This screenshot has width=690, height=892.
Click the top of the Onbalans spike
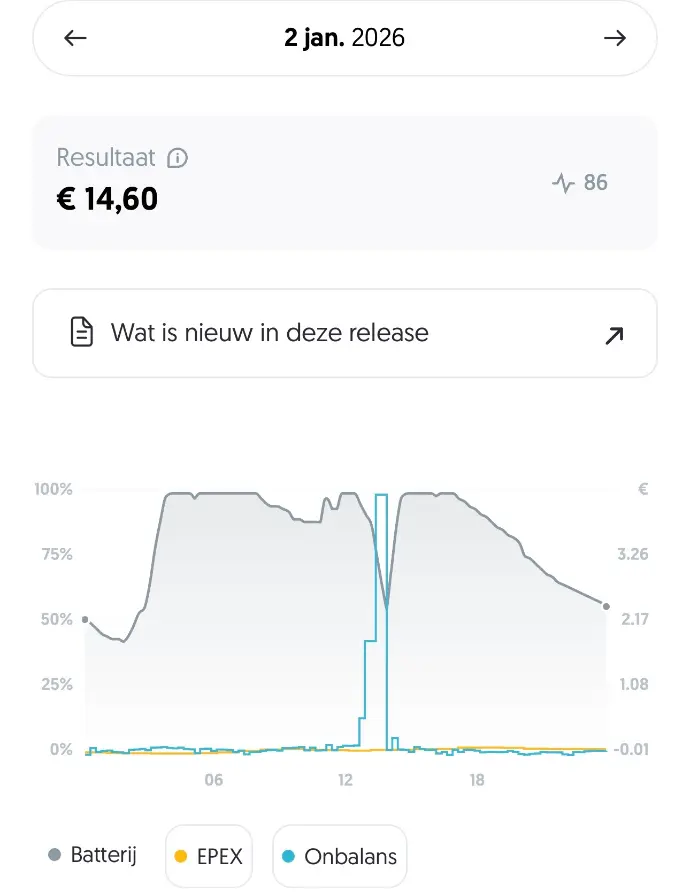(381, 495)
